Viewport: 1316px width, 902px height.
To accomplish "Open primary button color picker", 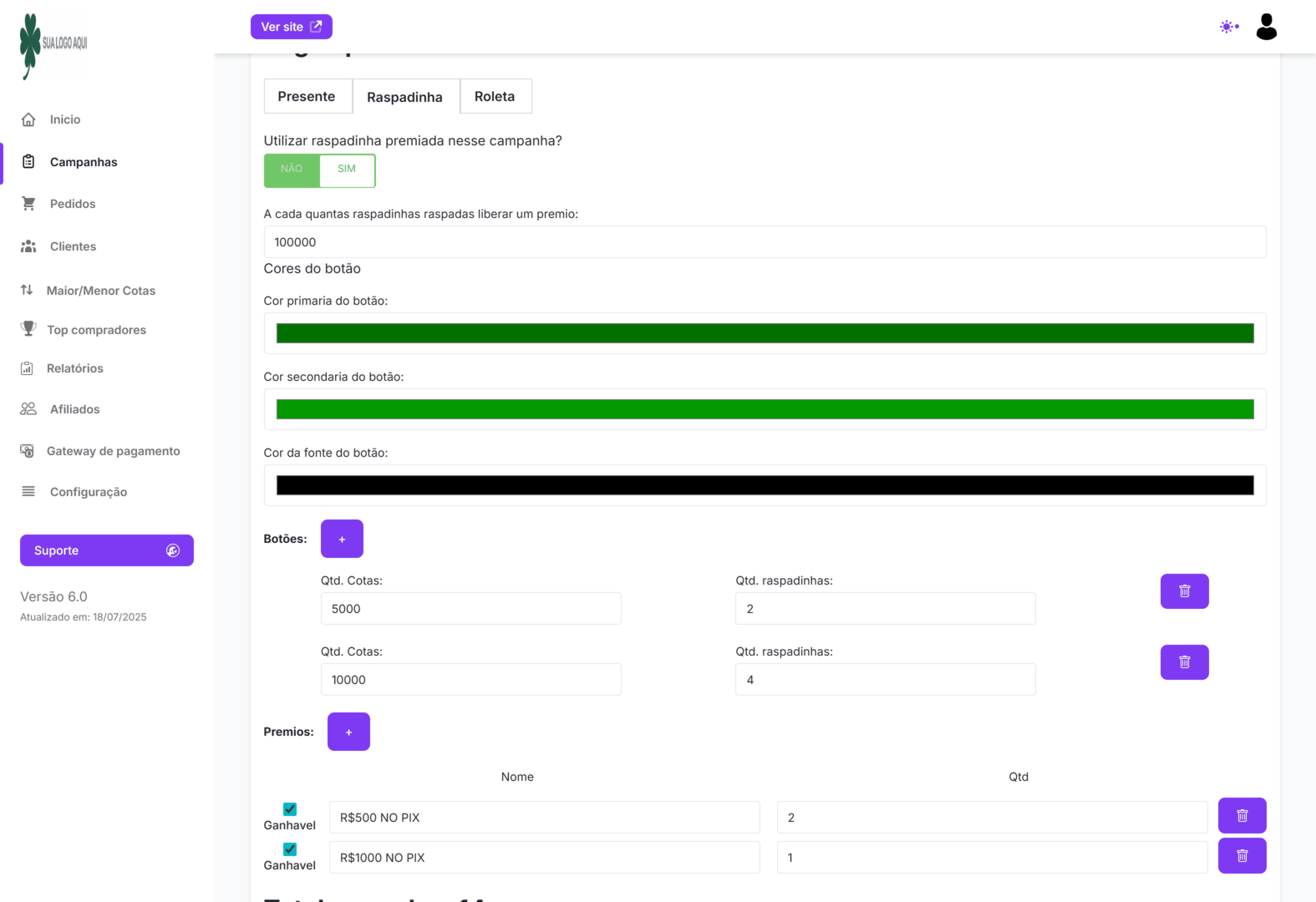I will click(x=765, y=333).
